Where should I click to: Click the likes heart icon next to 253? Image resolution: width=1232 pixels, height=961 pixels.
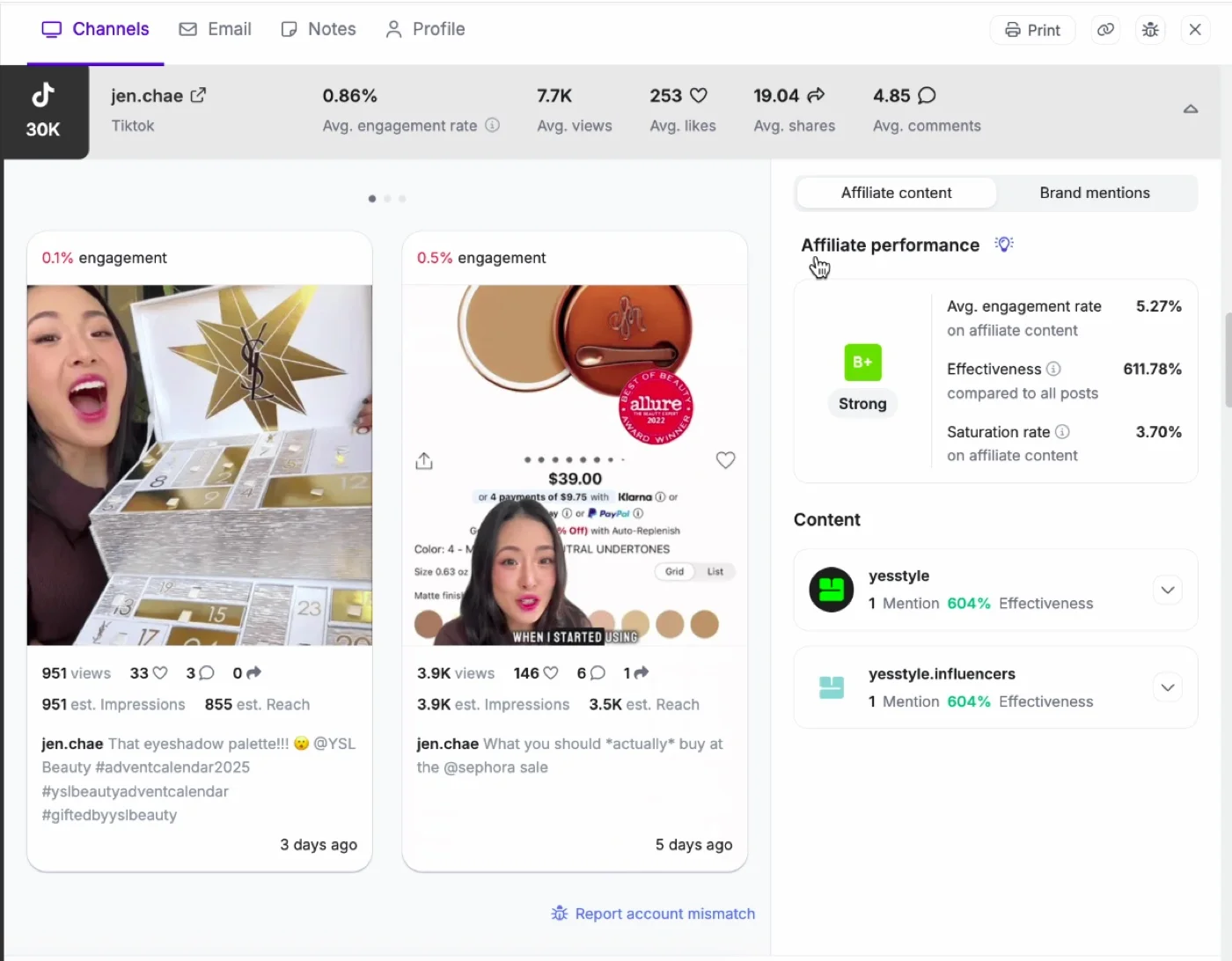tap(699, 95)
